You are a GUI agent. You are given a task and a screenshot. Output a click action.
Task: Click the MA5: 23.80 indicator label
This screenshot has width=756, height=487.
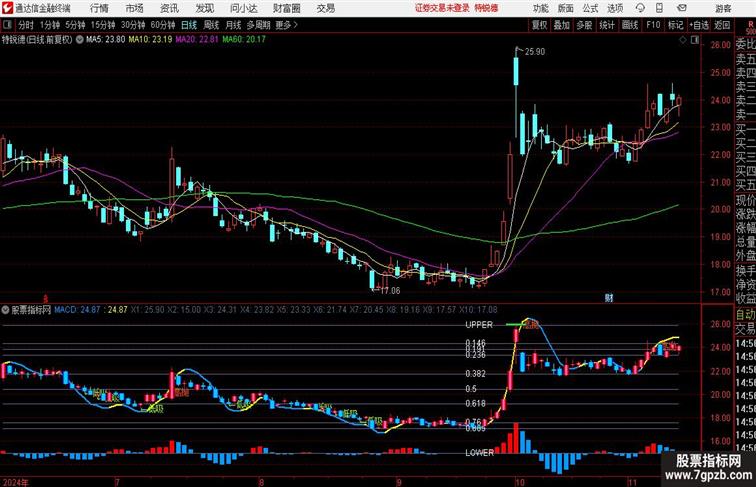[x=106, y=40]
